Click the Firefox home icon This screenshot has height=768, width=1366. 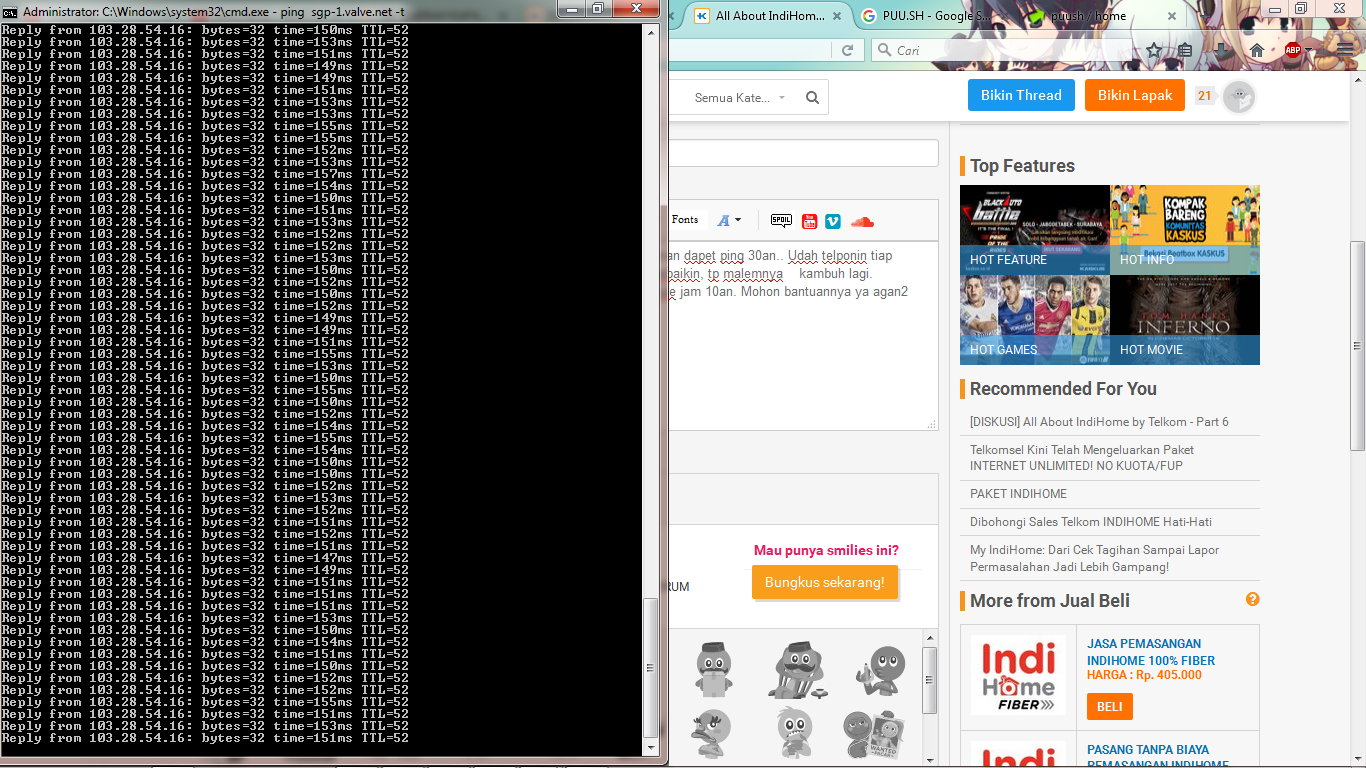point(1257,50)
